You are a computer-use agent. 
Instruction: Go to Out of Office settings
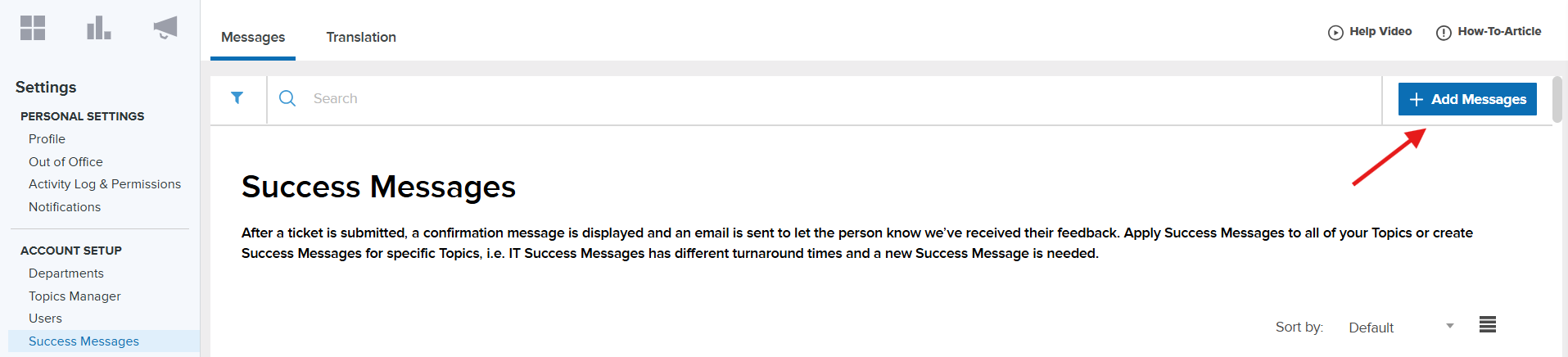(66, 162)
